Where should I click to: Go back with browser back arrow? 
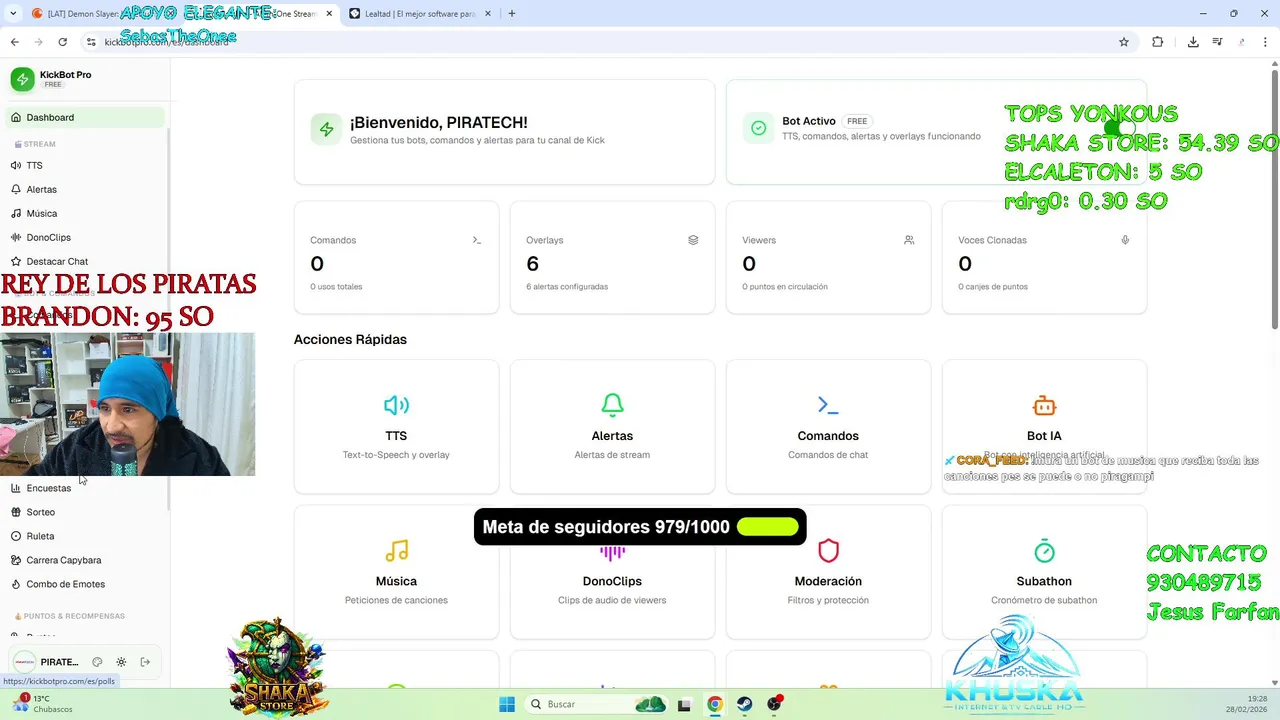[14, 42]
